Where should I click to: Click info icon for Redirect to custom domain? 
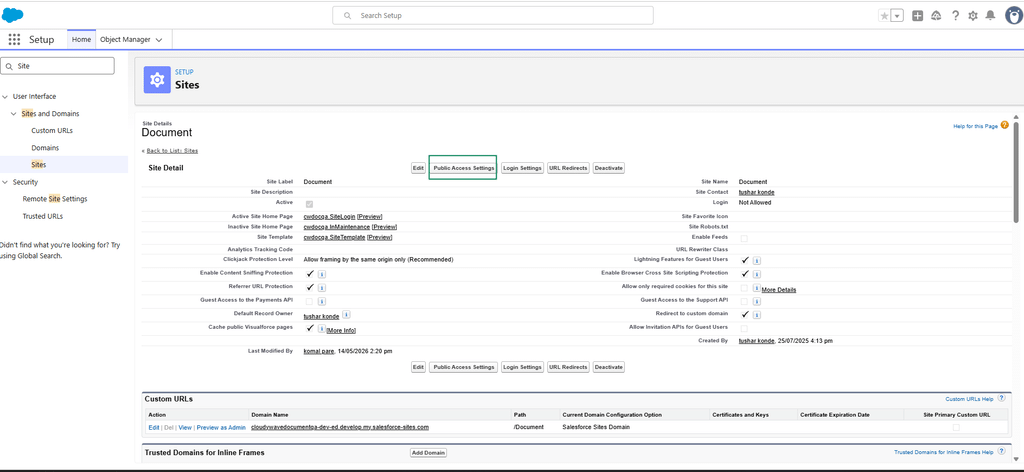click(x=756, y=315)
